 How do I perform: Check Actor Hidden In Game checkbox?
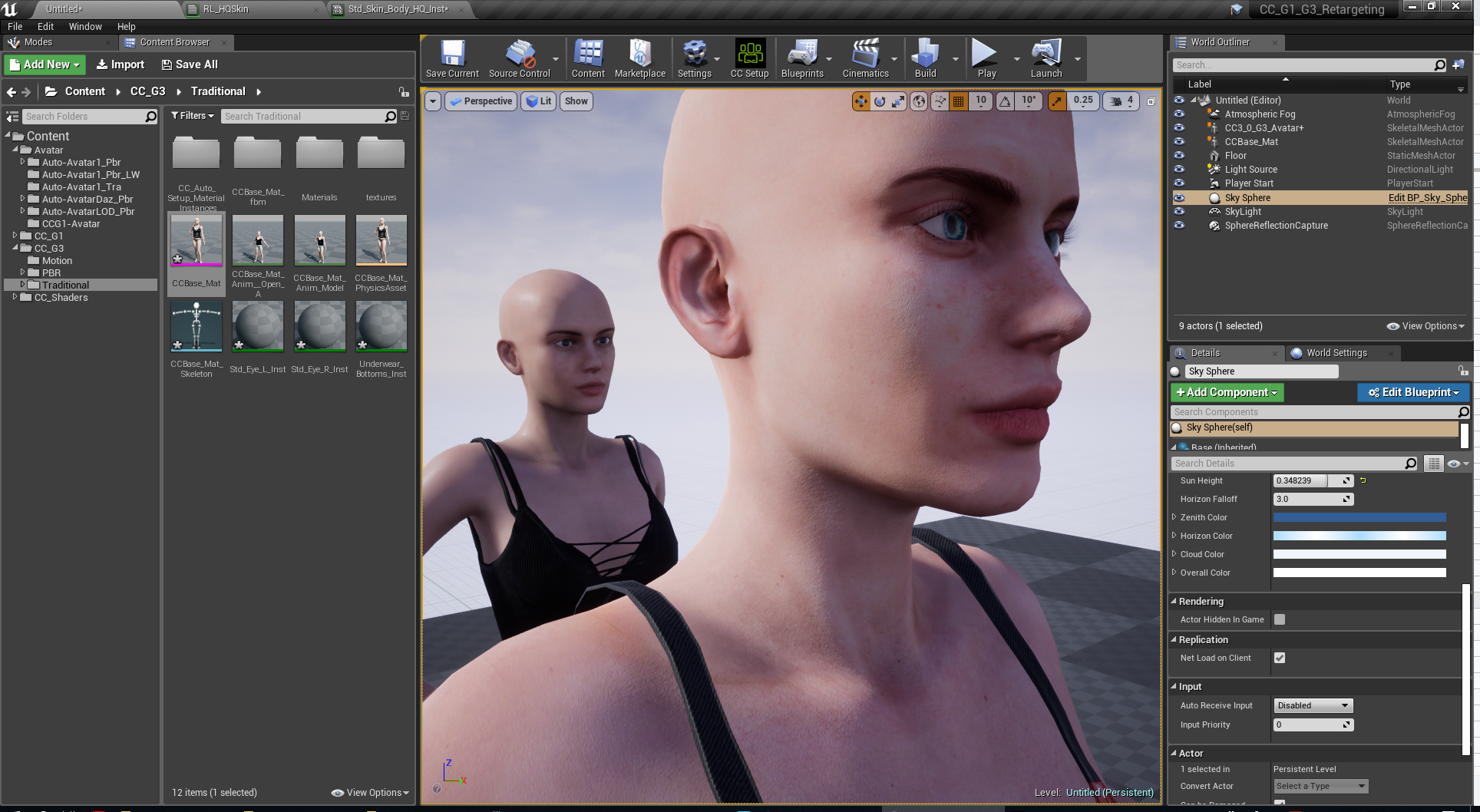coord(1280,619)
